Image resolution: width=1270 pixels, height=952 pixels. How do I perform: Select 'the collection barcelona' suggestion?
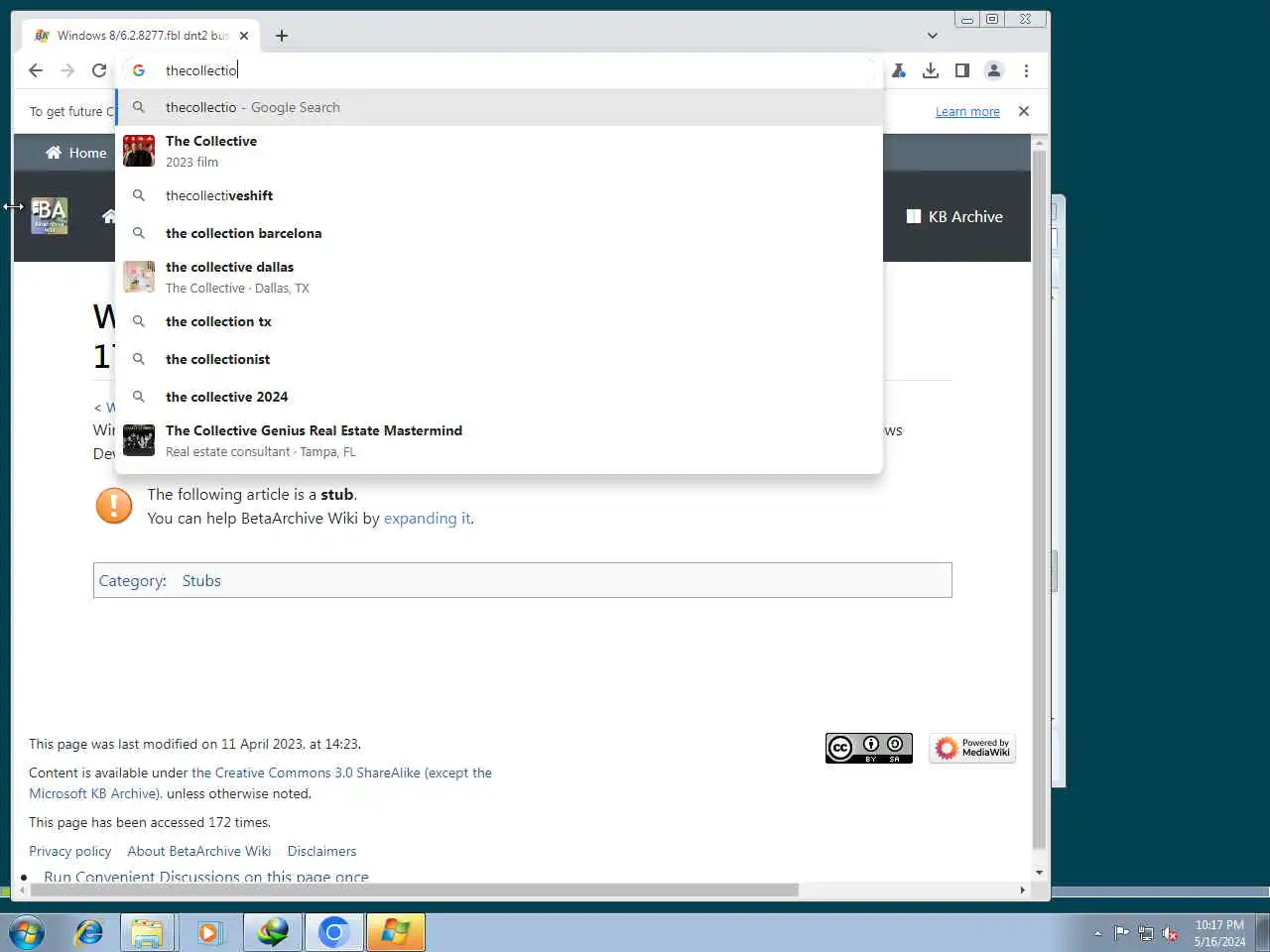point(499,233)
